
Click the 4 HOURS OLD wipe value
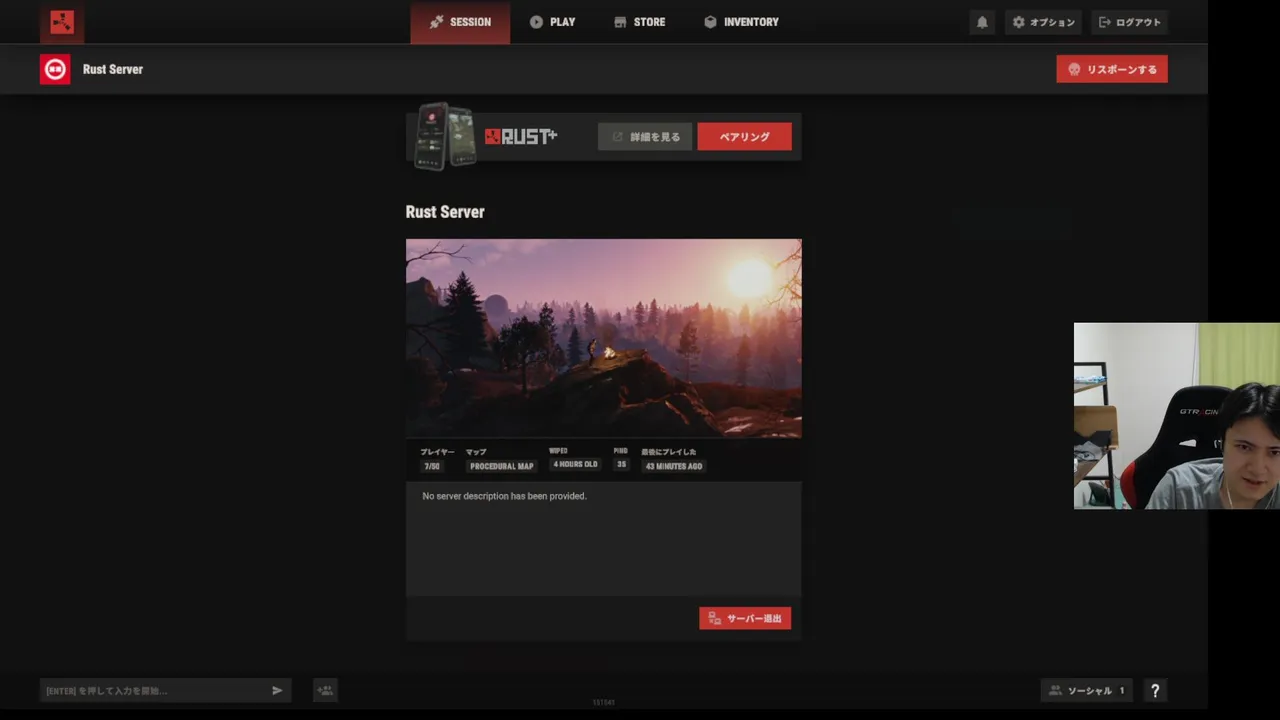pos(575,465)
